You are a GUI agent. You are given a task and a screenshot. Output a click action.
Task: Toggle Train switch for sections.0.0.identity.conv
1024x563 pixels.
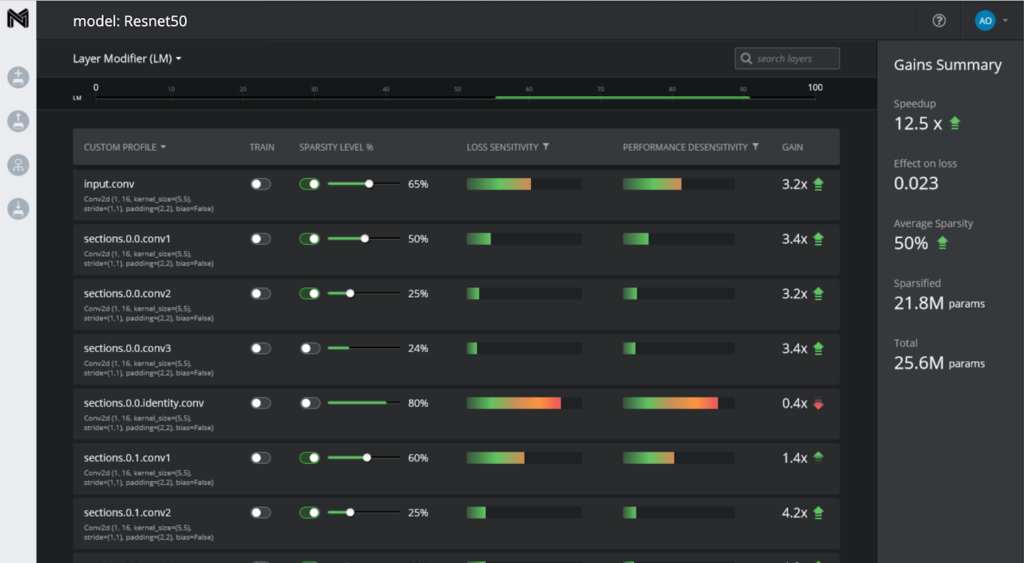[x=261, y=404]
